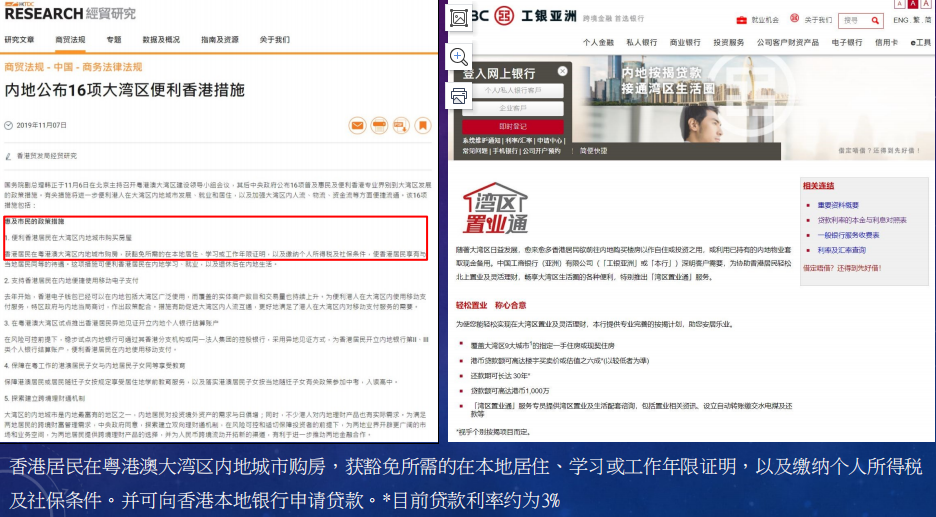The width and height of the screenshot is (936, 517).
Task: Click the 利率/汇率 link in login panel
Action: pos(518,141)
